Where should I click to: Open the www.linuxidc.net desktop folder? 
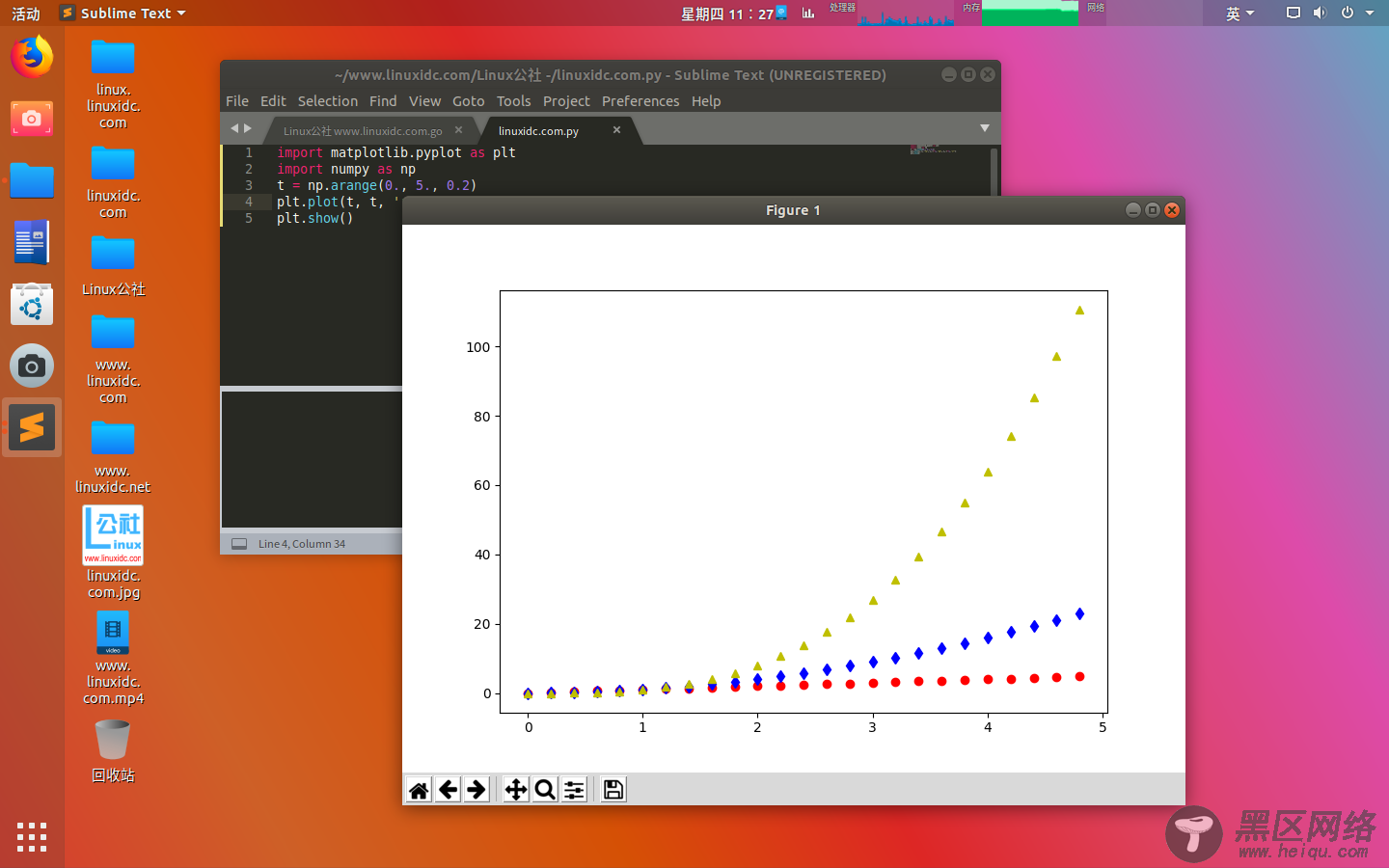[x=113, y=457]
